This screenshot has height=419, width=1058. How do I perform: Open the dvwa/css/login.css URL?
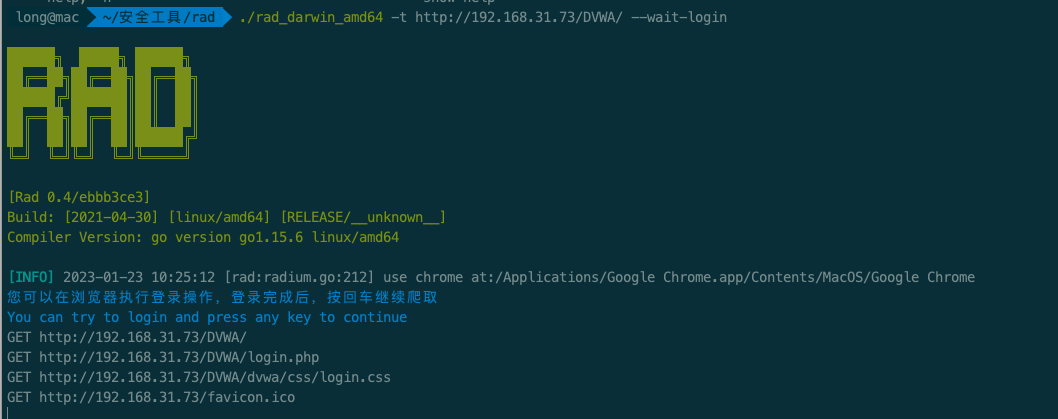(215, 377)
